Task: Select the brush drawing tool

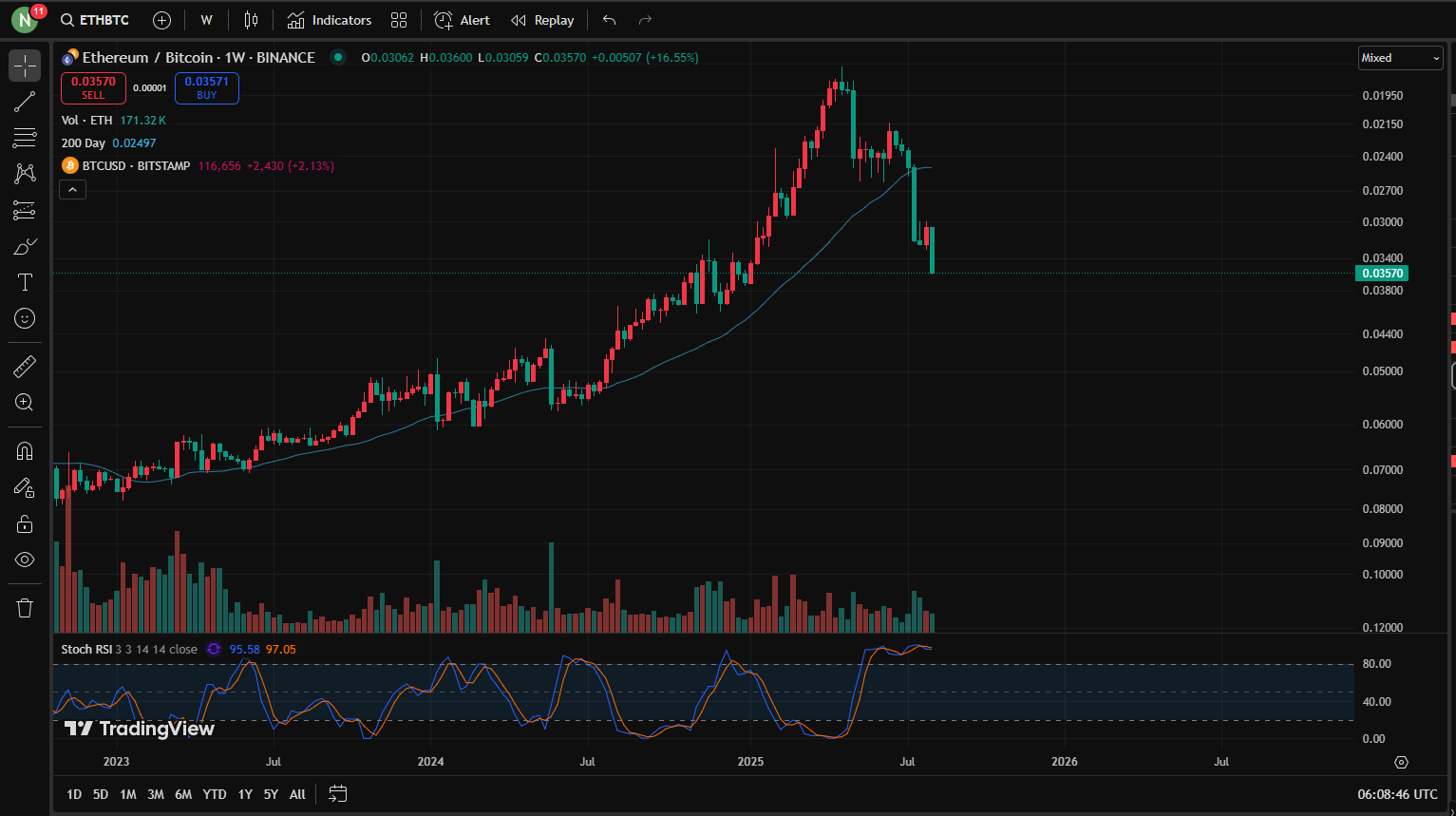Action: [x=25, y=246]
